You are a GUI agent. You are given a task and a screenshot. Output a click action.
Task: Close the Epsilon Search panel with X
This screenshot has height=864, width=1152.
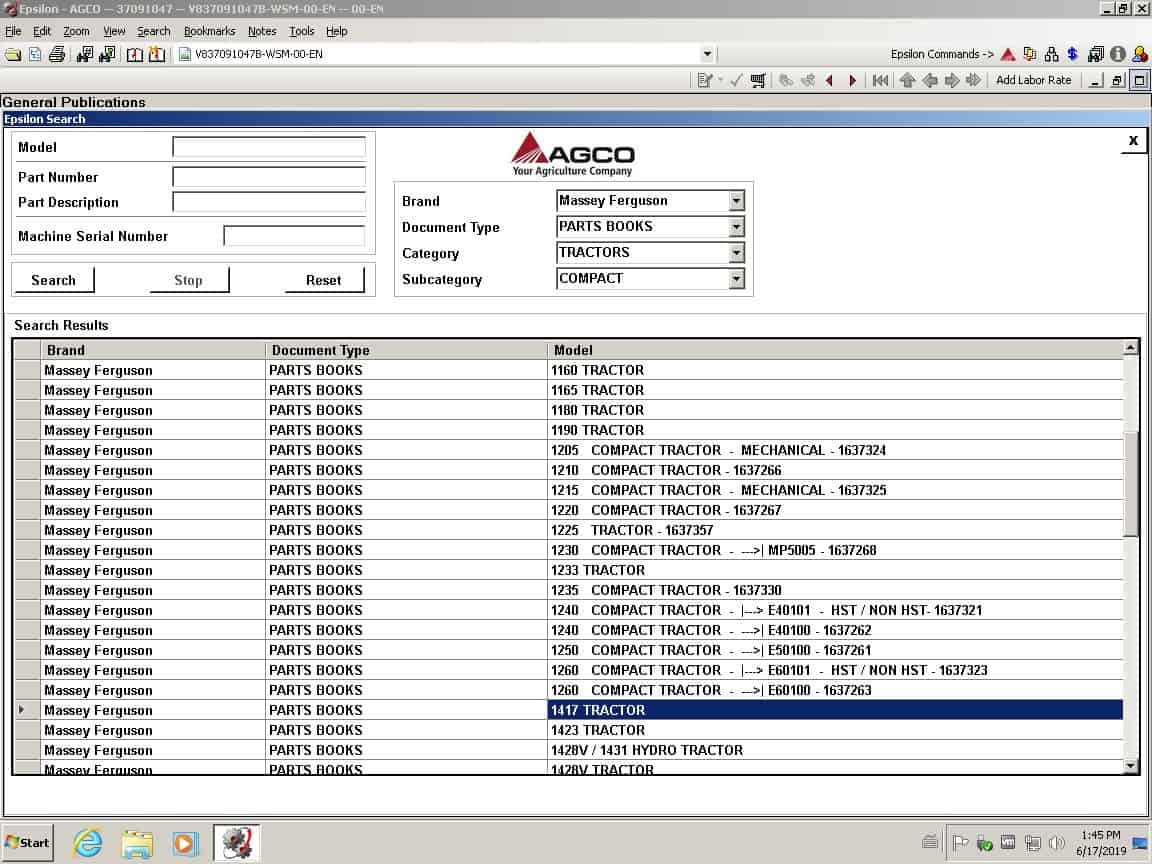click(1133, 140)
